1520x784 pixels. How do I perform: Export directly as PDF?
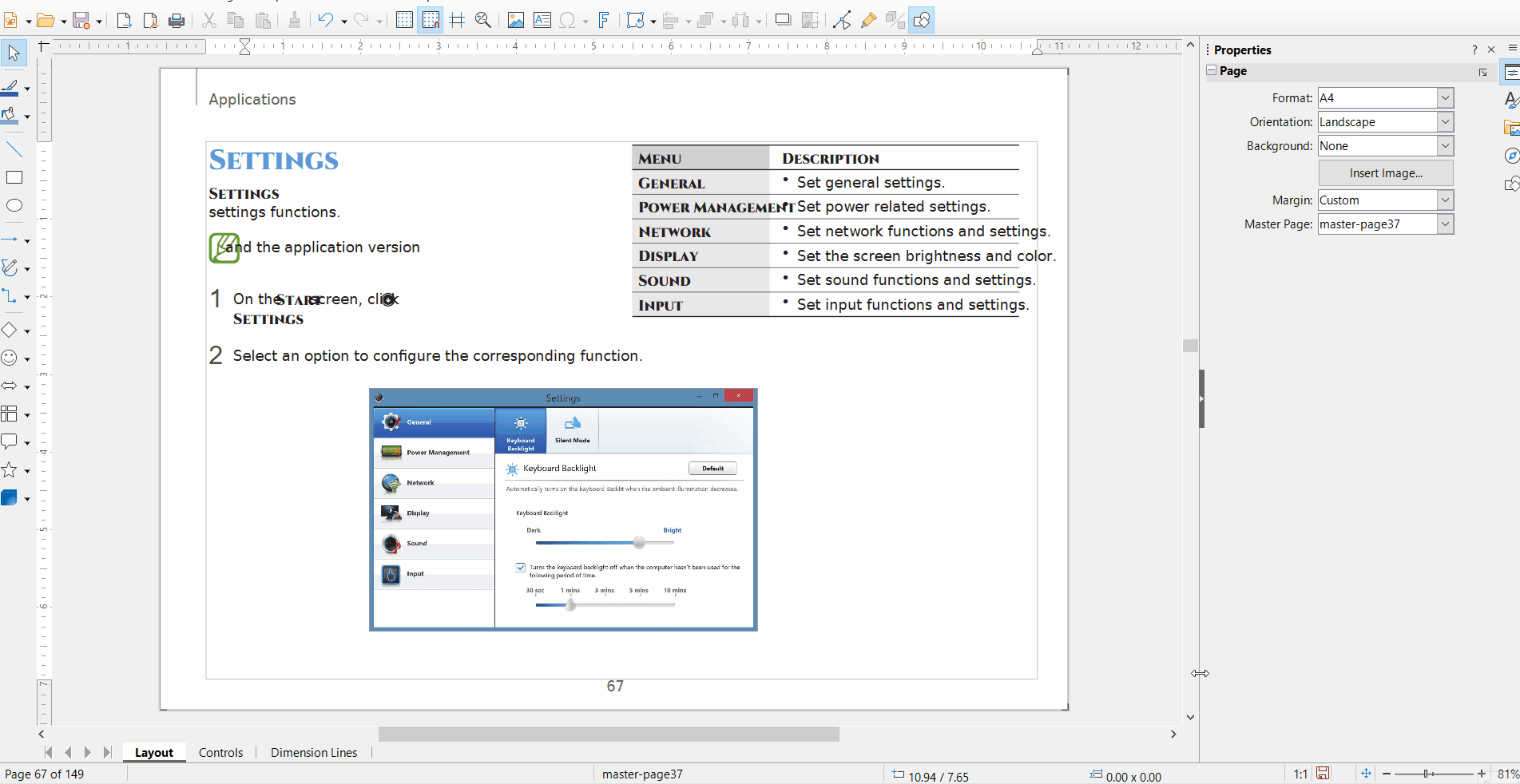150,20
